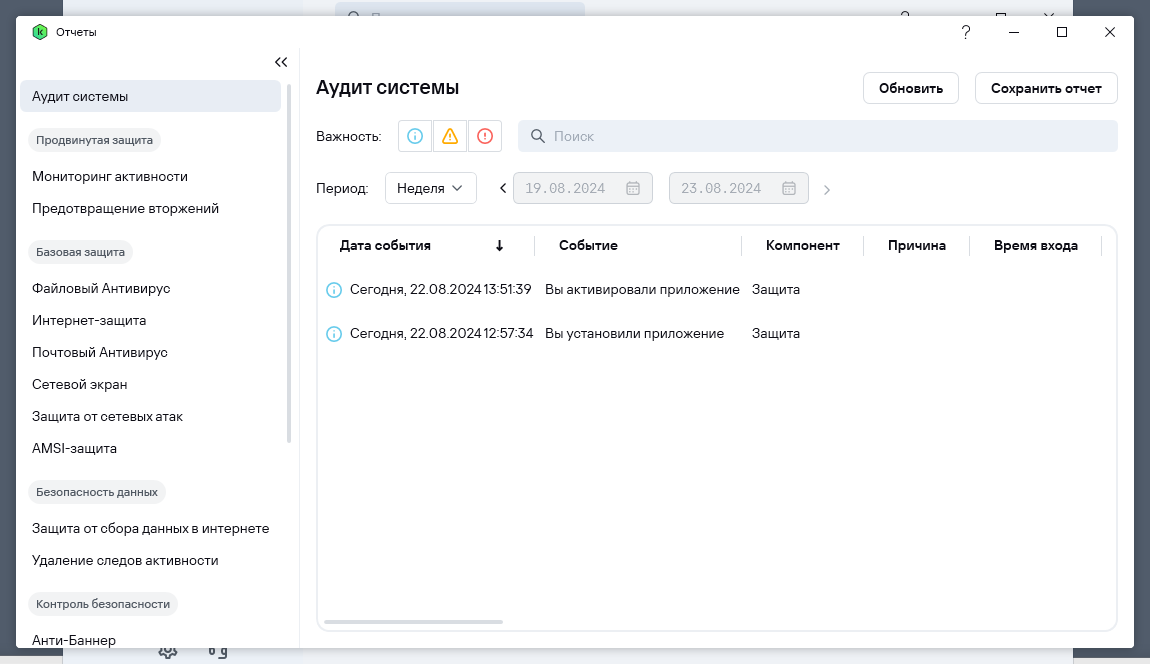Image resolution: width=1150 pixels, height=664 pixels.
Task: Click the Kaspersky logo in title bar
Action: (x=40, y=32)
